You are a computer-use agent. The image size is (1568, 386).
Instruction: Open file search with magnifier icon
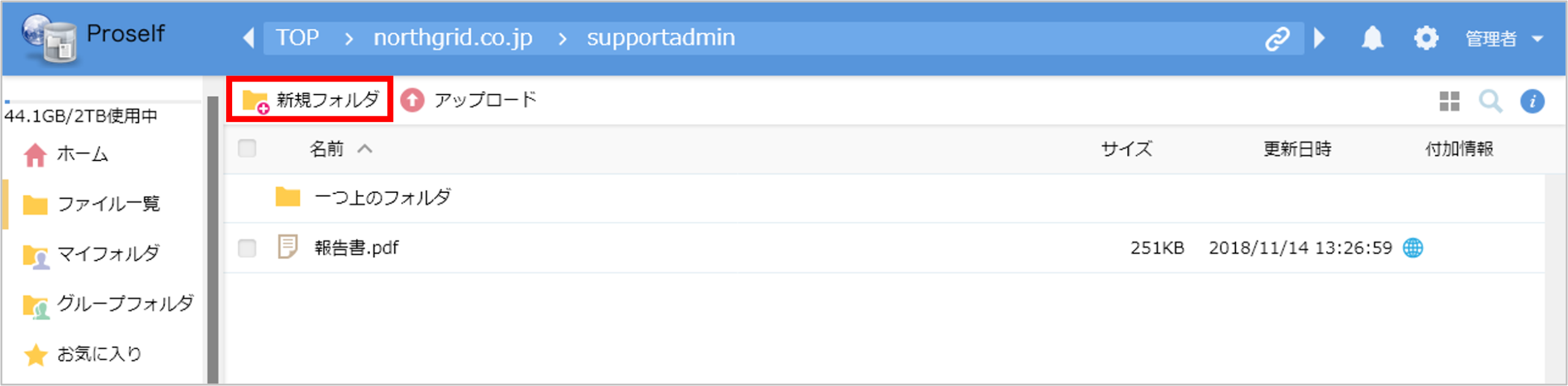(1490, 101)
